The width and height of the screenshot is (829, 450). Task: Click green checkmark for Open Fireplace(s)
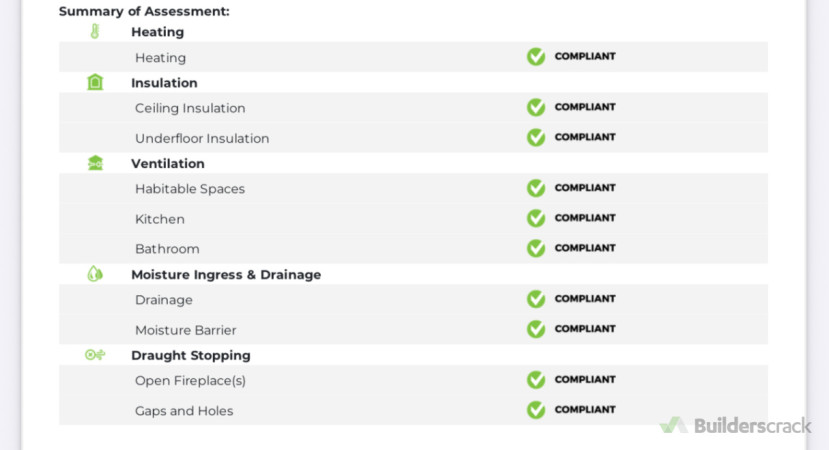tap(536, 380)
